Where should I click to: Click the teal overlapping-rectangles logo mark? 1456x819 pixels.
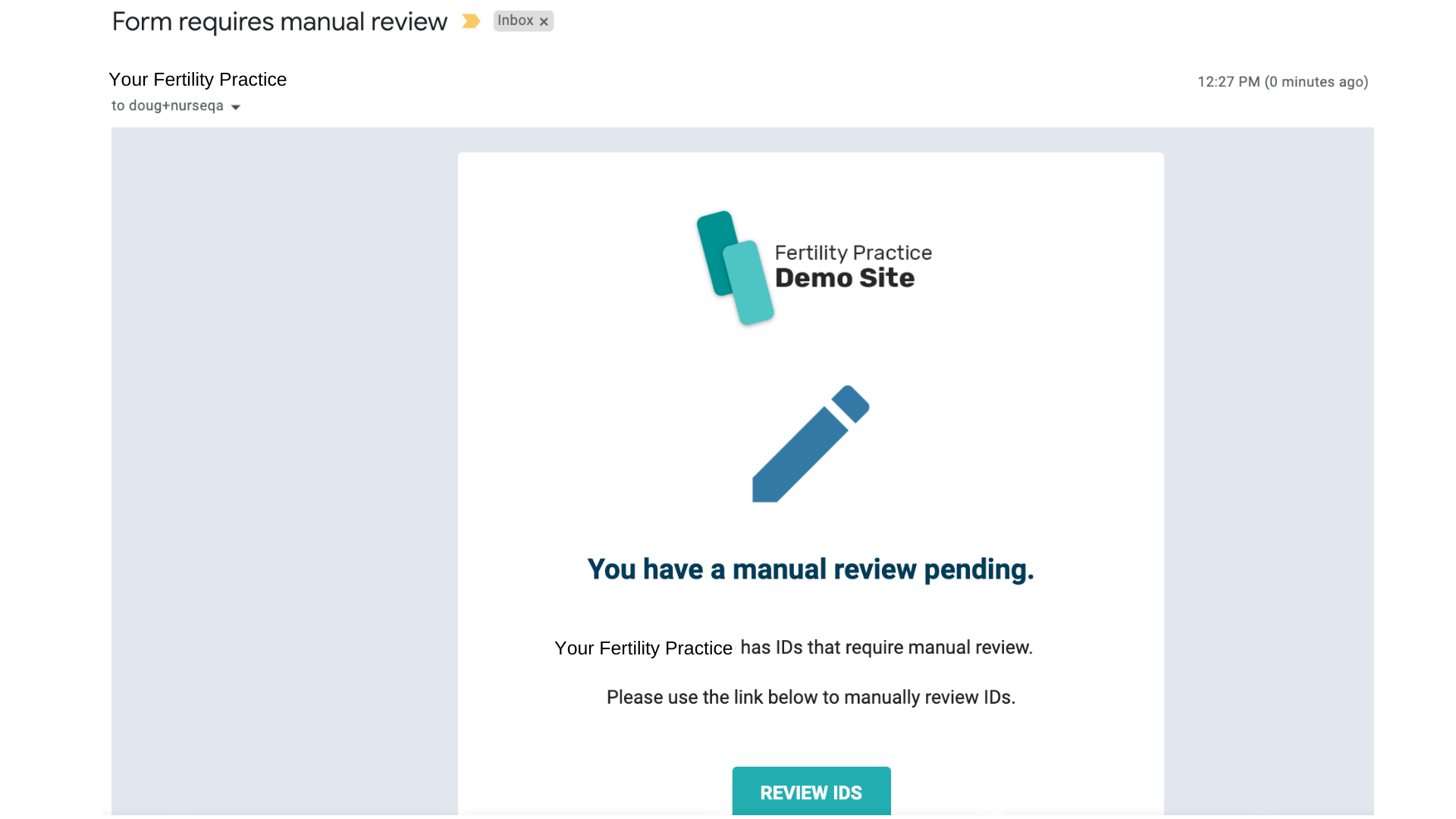point(733,267)
